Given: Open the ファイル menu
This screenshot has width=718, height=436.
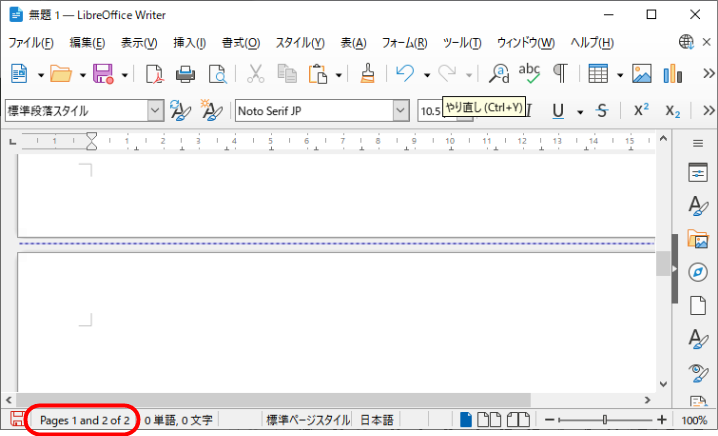Looking at the screenshot, I should pyautogui.click(x=31, y=43).
